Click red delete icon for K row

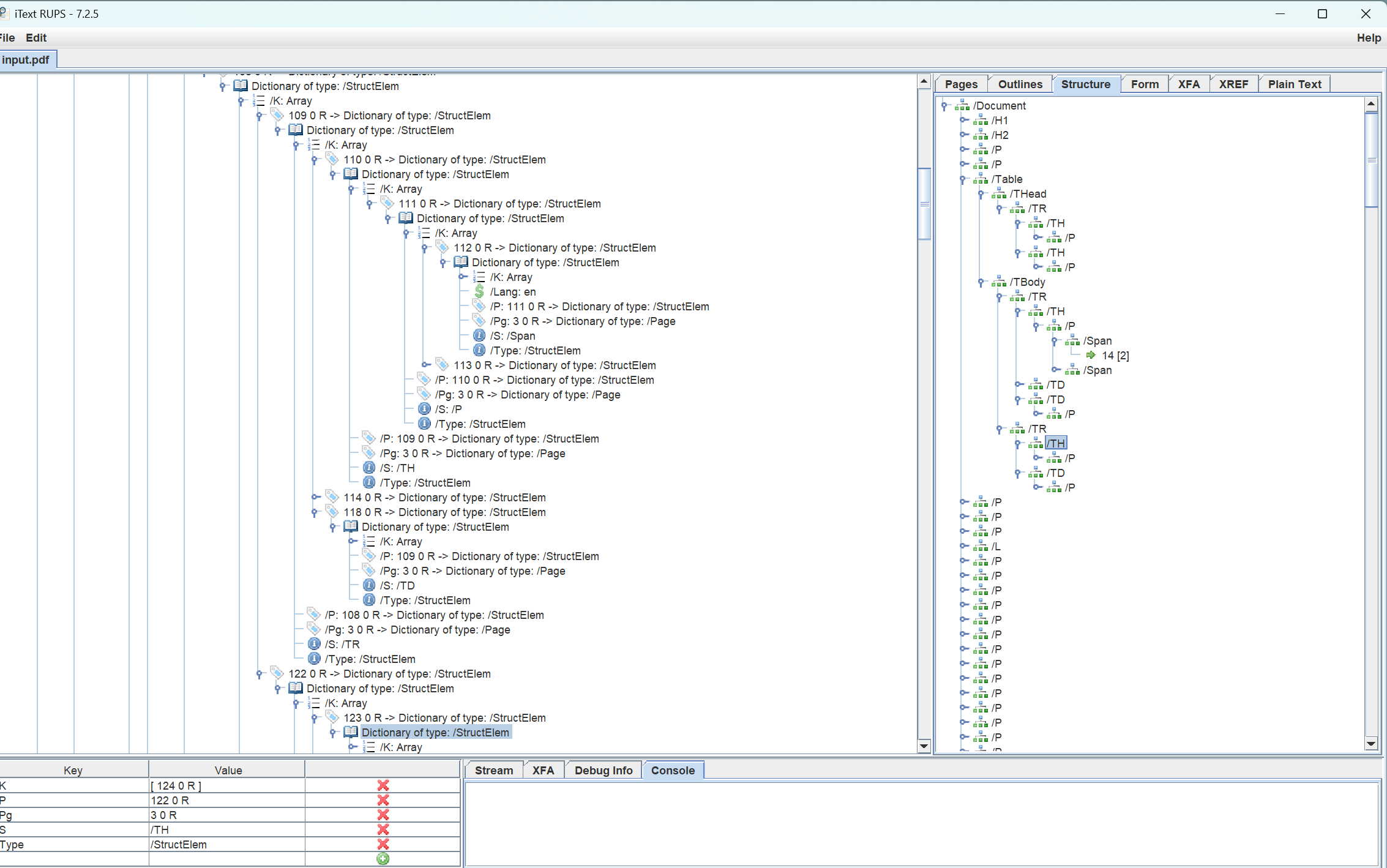(383, 785)
